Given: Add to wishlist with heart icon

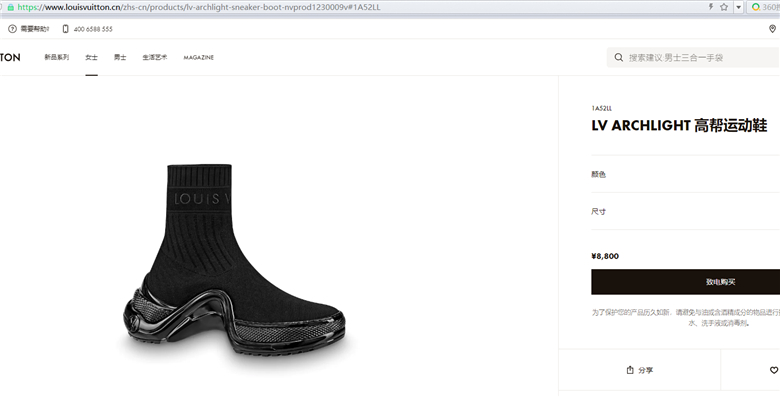Looking at the screenshot, I should 774,370.
